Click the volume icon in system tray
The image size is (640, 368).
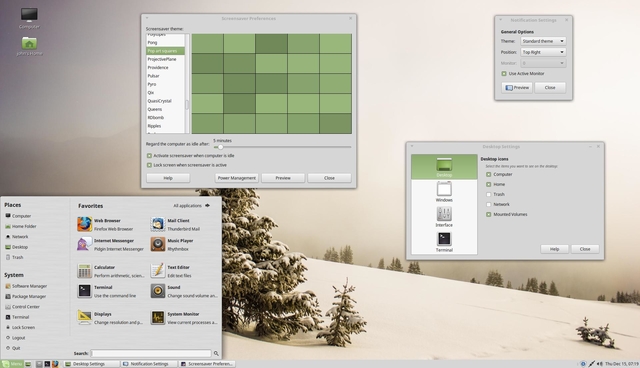[600, 364]
